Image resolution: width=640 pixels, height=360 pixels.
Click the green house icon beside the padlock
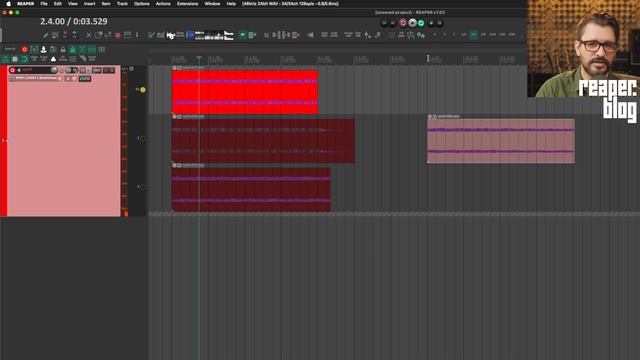(x=73, y=49)
